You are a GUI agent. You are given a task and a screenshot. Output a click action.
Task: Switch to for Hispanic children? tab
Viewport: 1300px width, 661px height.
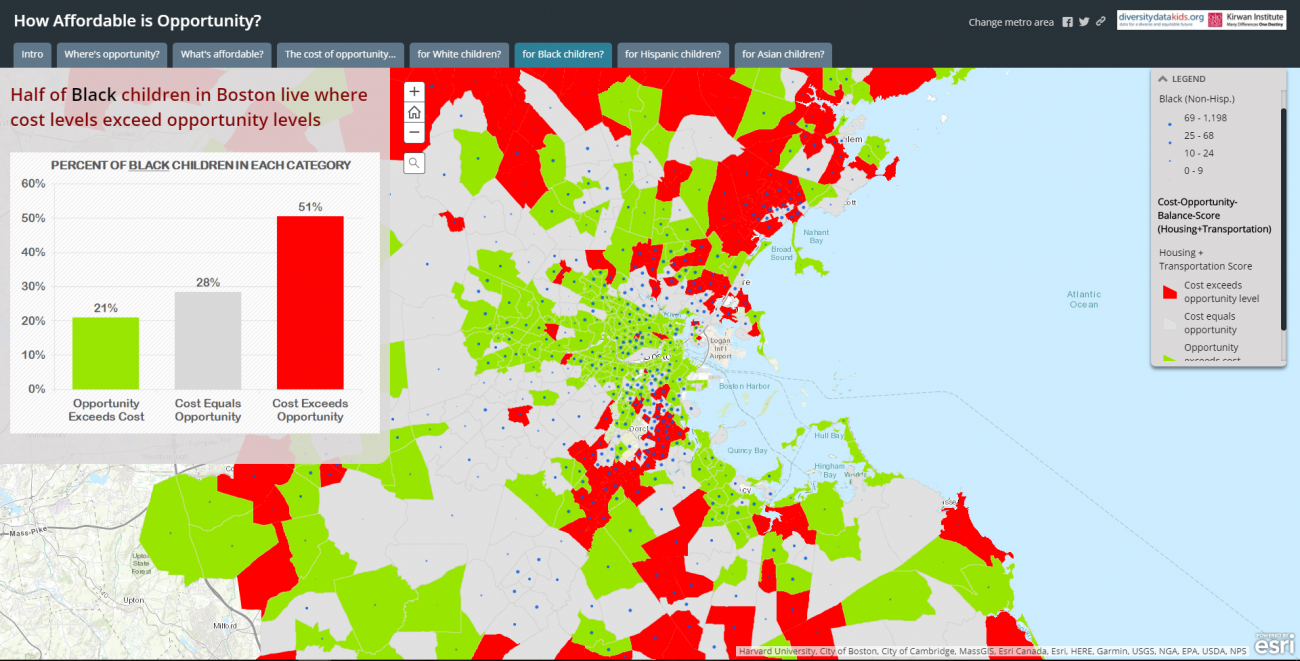[673, 55]
